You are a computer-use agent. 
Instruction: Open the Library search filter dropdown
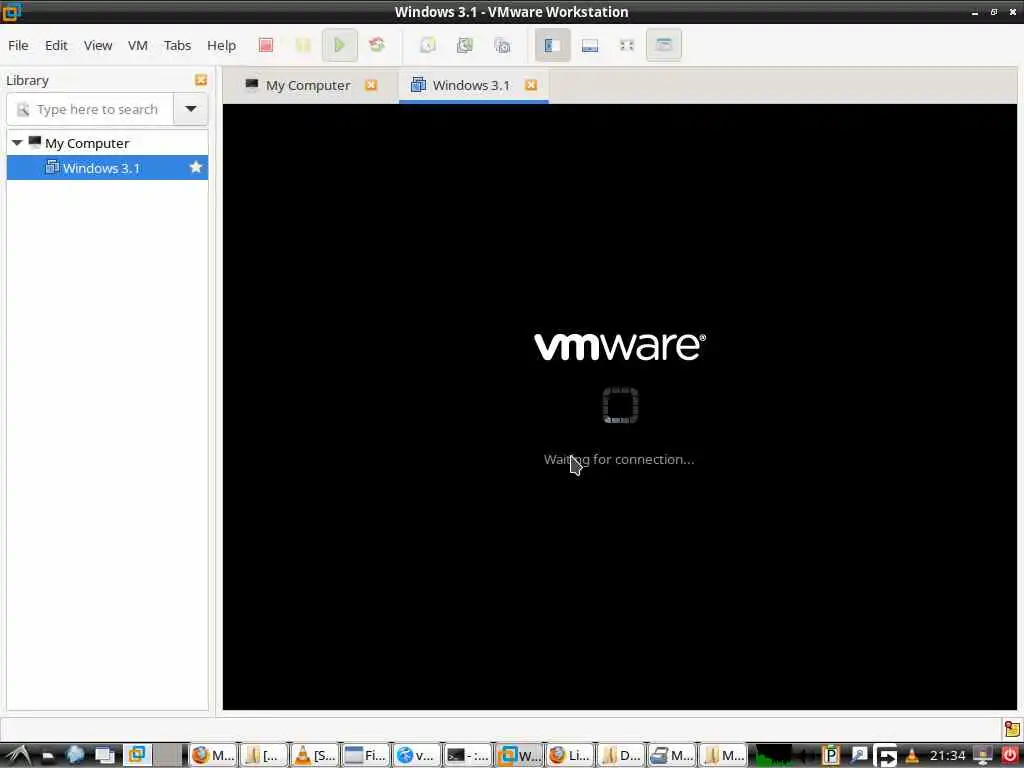tap(191, 109)
